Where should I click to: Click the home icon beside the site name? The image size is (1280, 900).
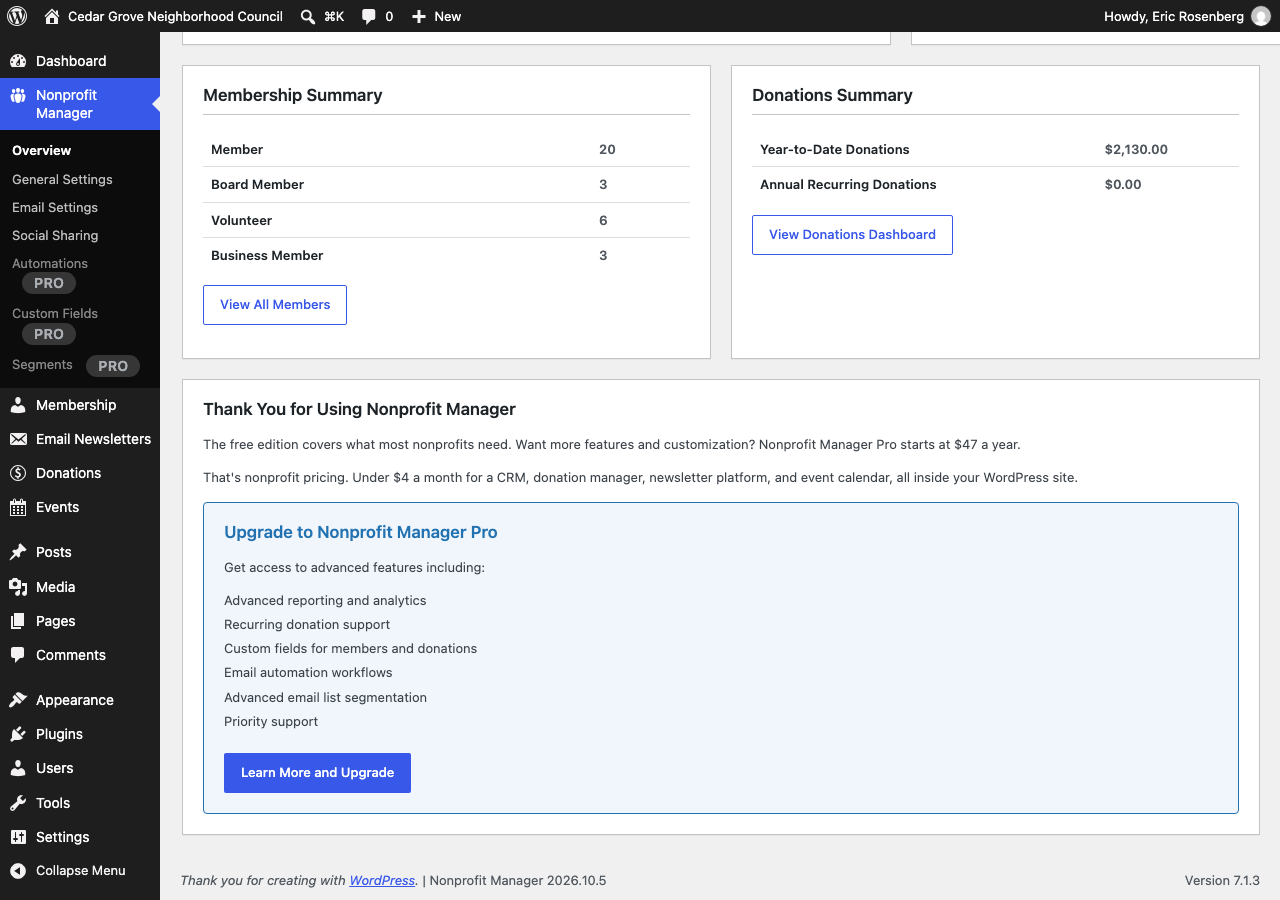pyautogui.click(x=52, y=16)
